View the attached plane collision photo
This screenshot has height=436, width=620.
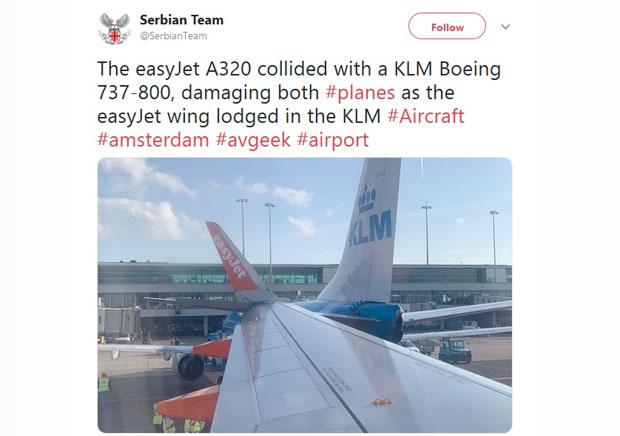tap(305, 295)
